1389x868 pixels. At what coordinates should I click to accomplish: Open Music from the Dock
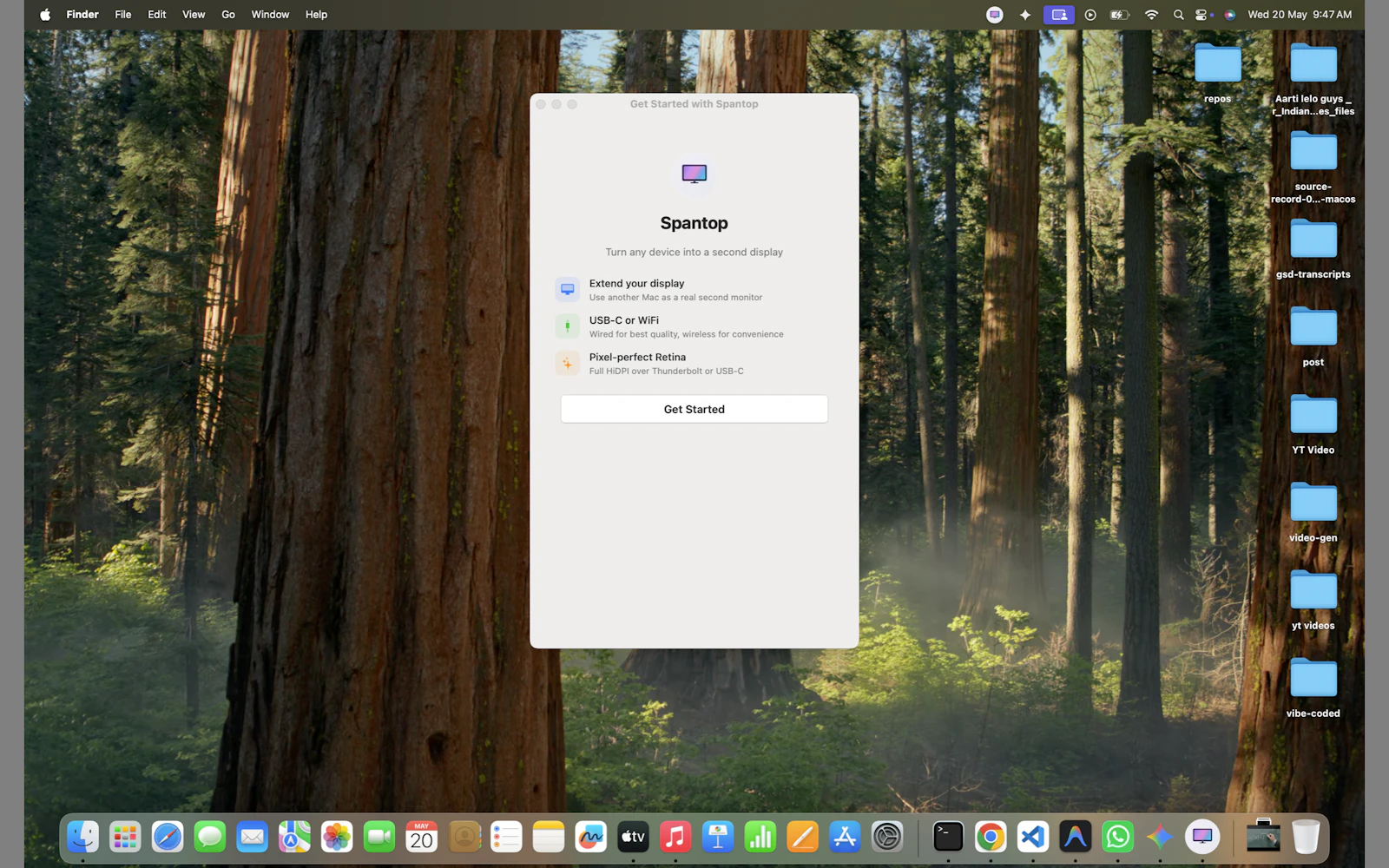pyautogui.click(x=675, y=837)
